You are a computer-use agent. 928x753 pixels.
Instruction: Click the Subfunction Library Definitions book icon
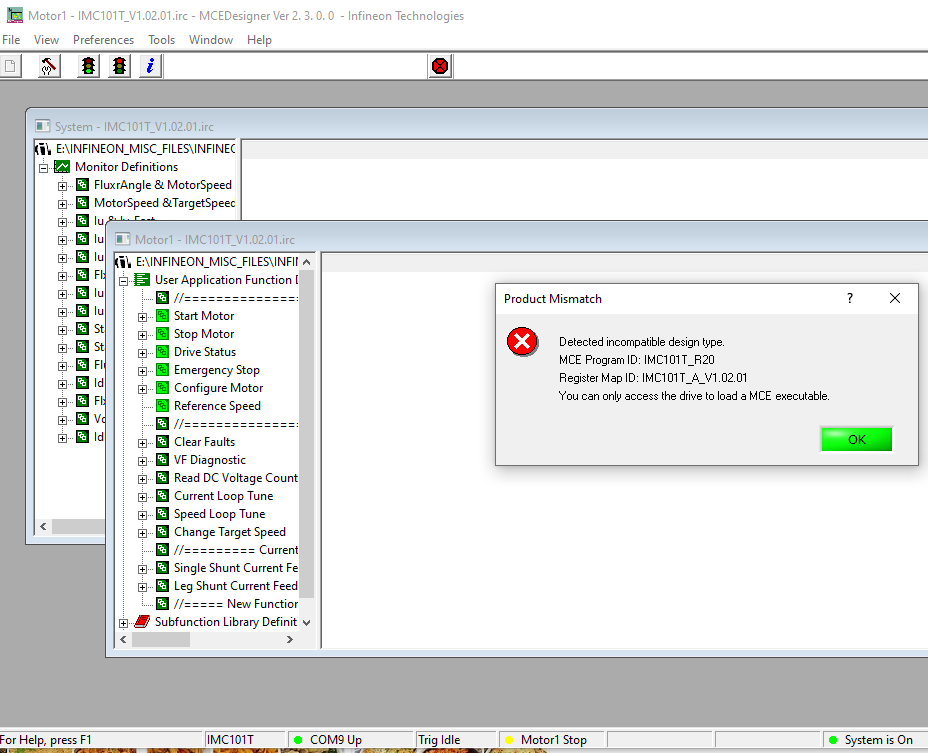[x=143, y=622]
